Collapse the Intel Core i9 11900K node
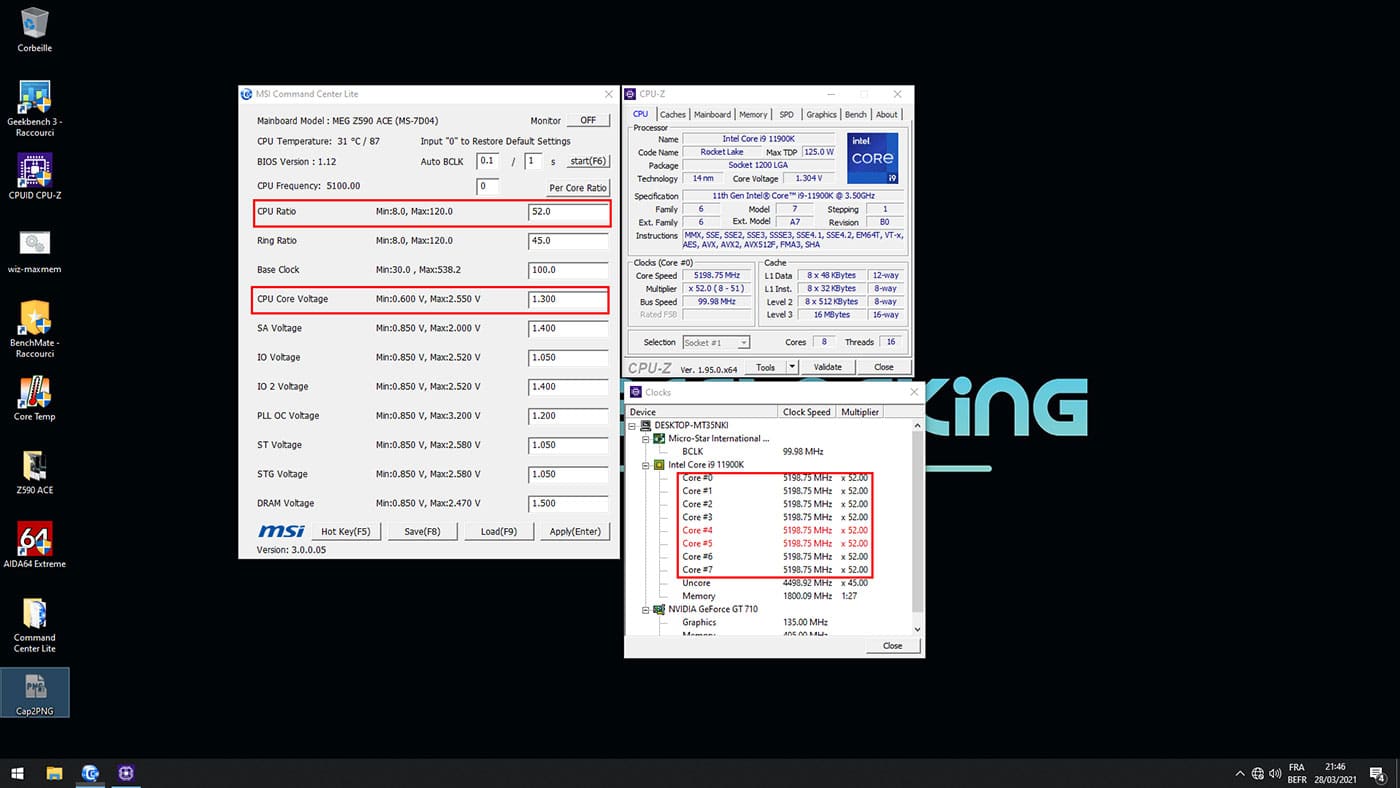1400x788 pixels. [645, 465]
